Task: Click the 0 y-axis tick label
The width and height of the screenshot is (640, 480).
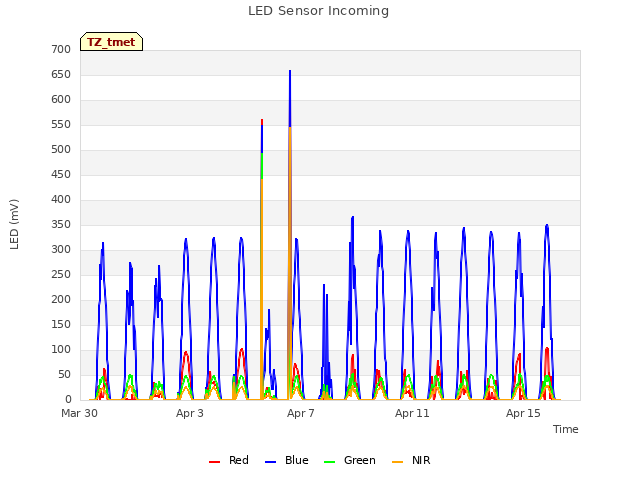Action: (68, 400)
